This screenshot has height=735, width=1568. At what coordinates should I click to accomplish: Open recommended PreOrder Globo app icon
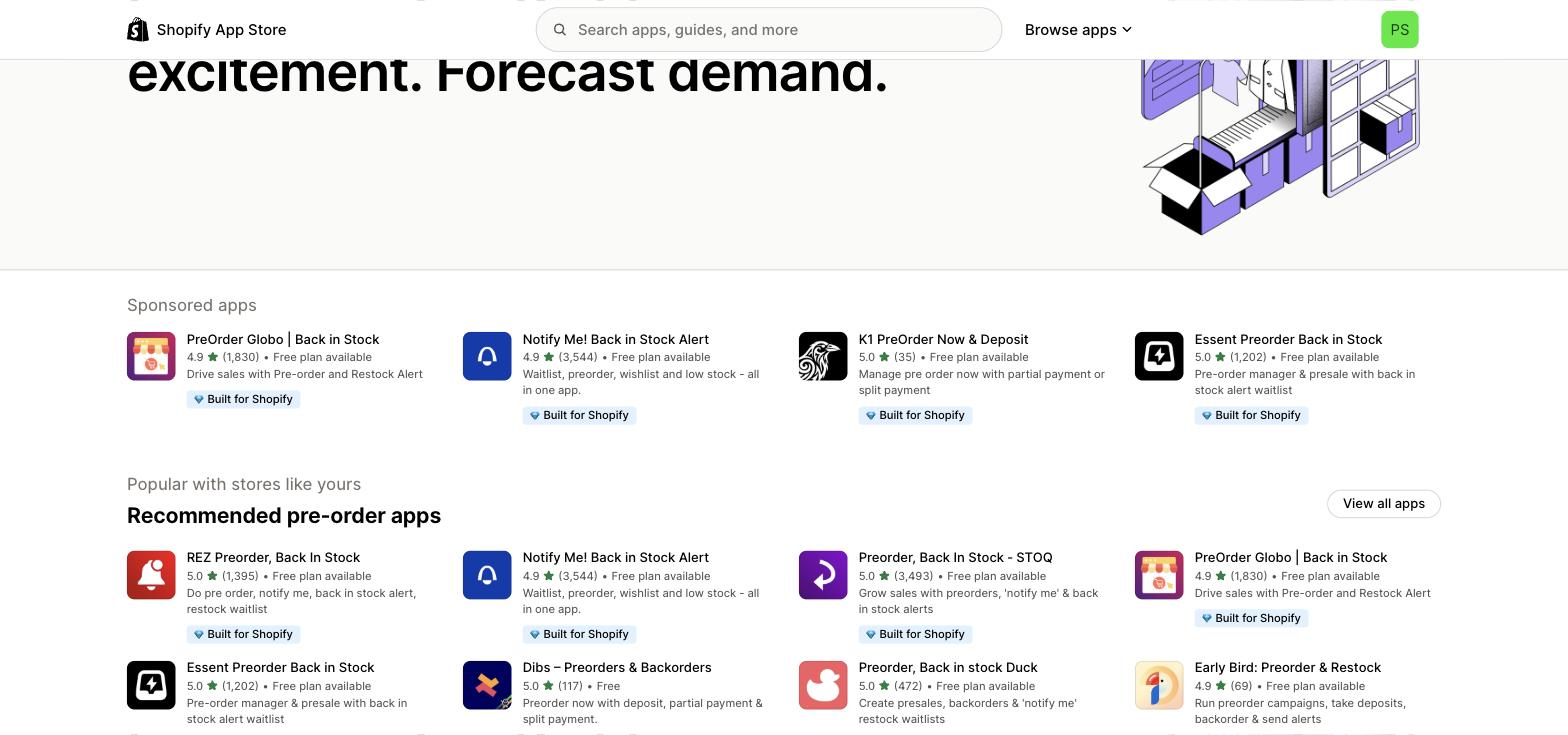(1159, 575)
